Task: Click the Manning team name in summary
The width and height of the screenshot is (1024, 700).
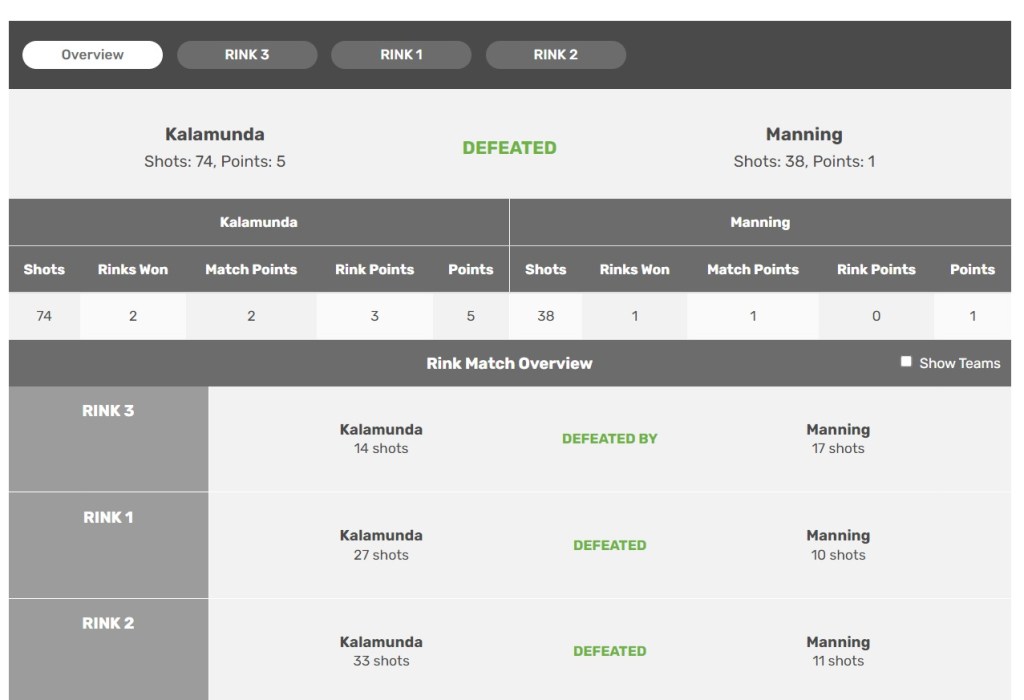Action: [804, 134]
